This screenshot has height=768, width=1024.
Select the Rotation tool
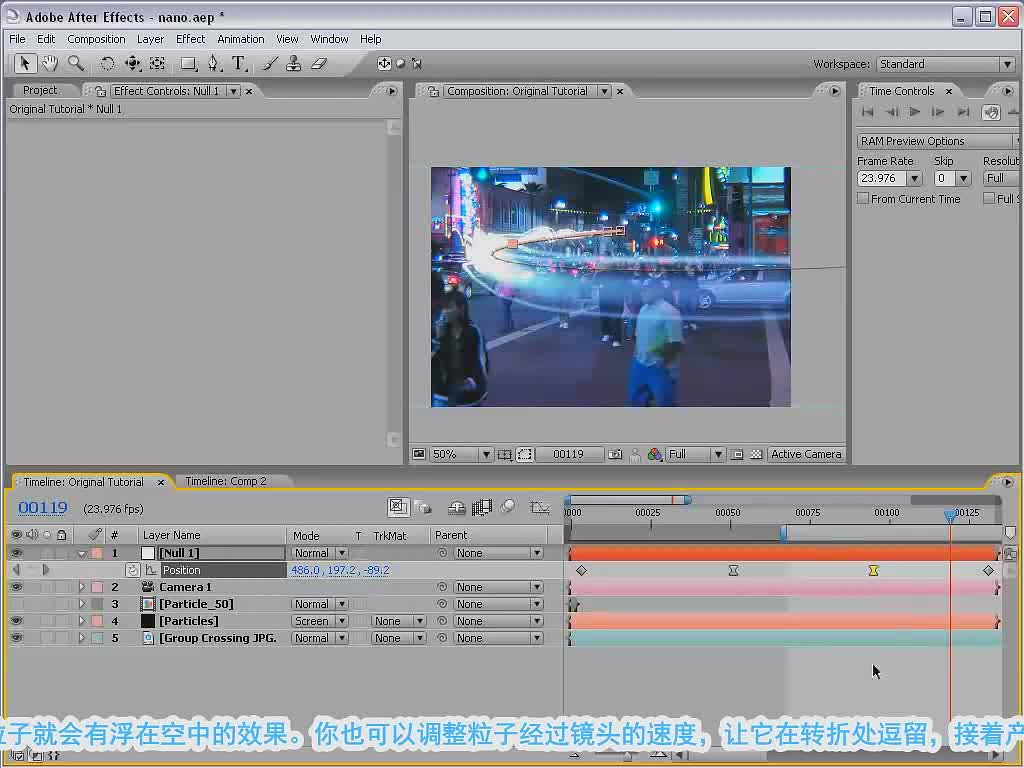pyautogui.click(x=106, y=63)
